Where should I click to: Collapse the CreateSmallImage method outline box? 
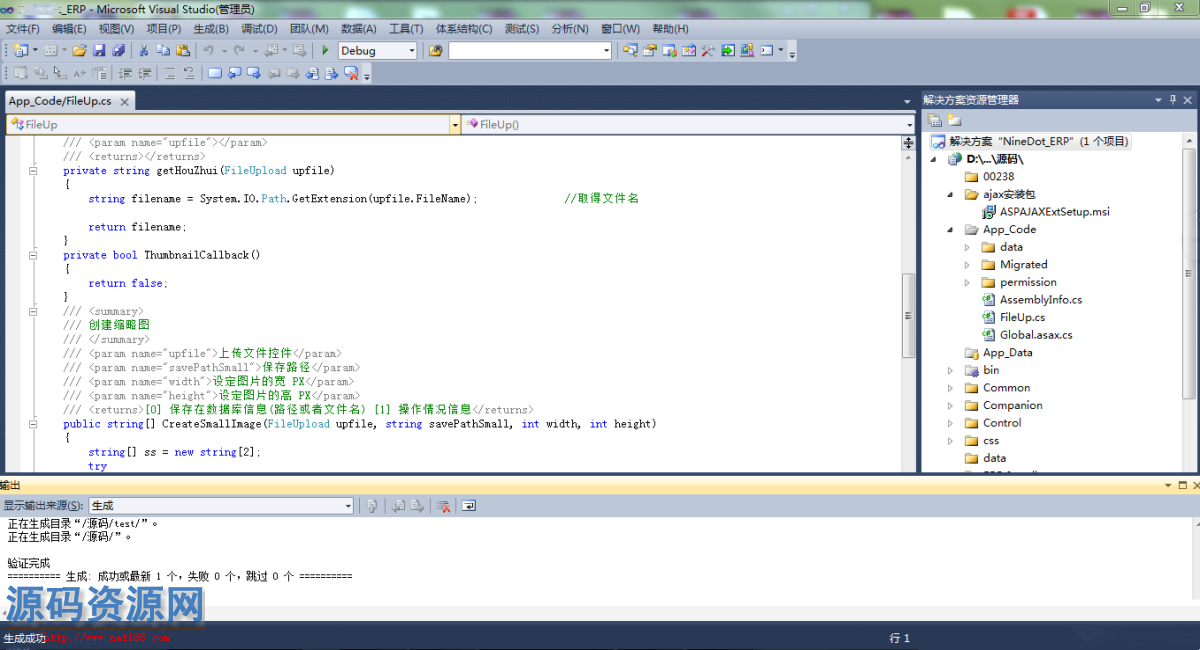click(33, 424)
